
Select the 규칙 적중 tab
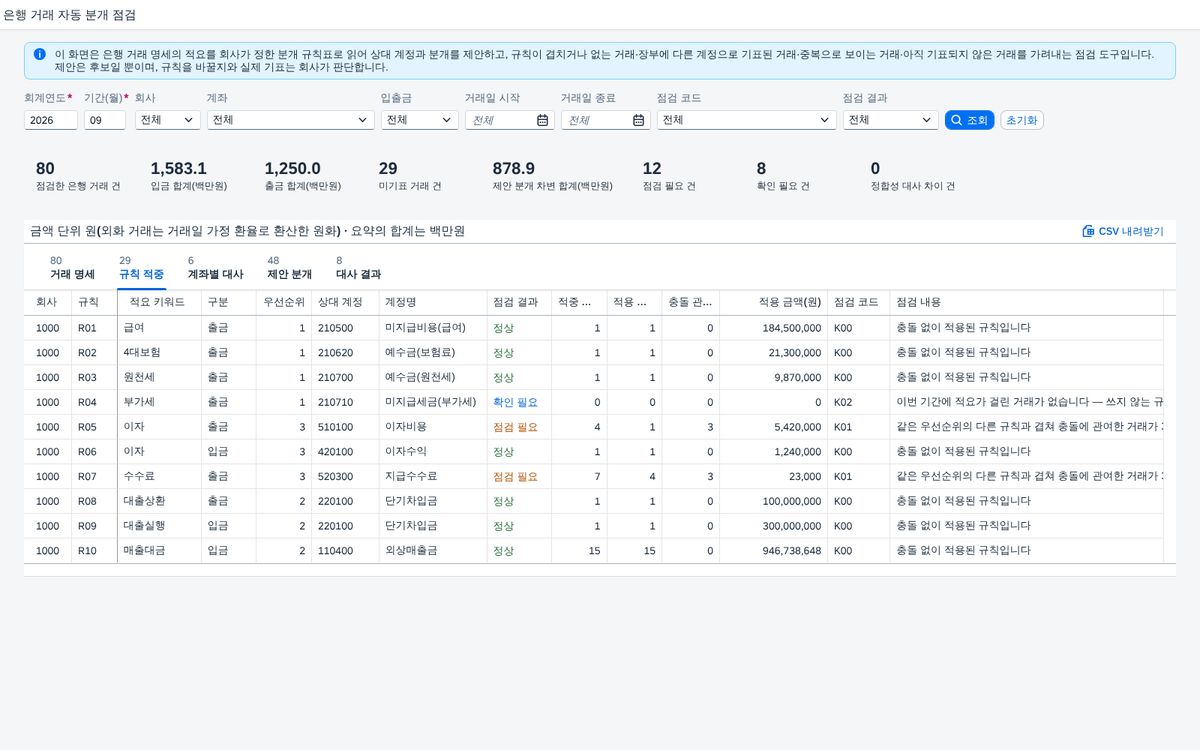tap(141, 268)
